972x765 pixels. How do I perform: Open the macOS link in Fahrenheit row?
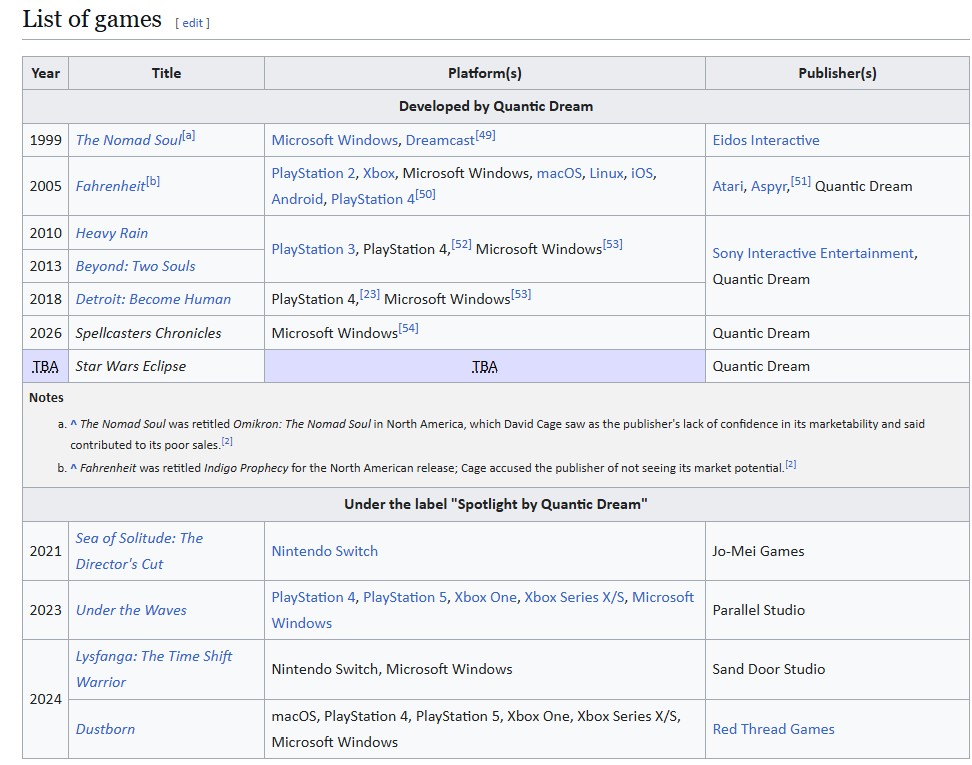559,173
